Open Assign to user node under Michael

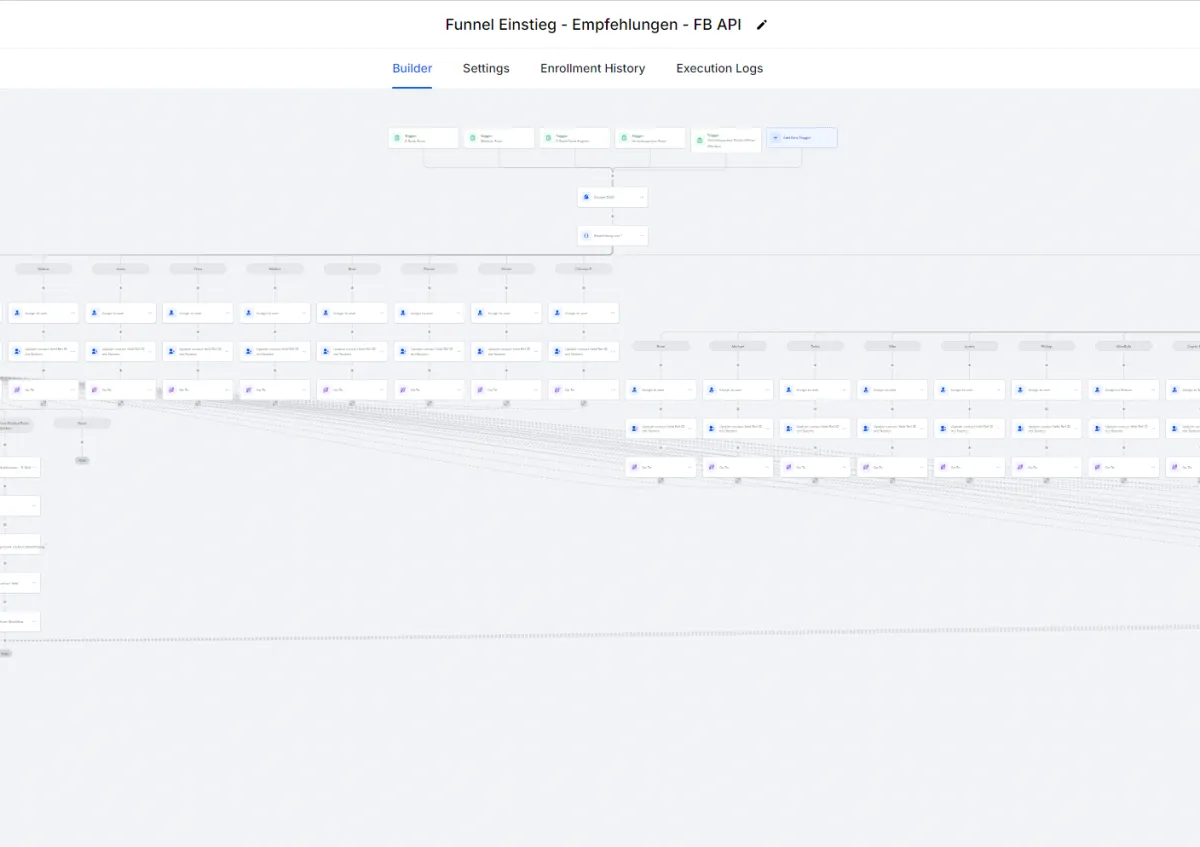point(738,390)
